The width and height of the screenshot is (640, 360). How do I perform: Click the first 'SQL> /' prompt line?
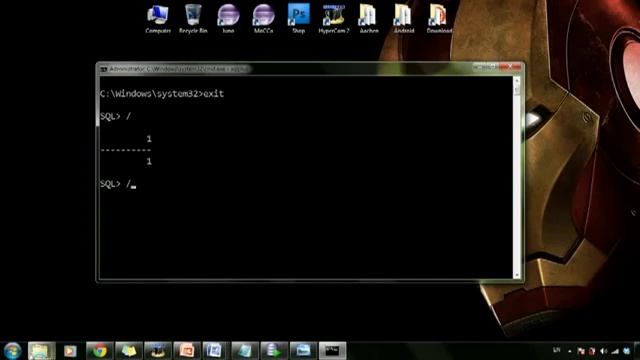click(x=116, y=116)
